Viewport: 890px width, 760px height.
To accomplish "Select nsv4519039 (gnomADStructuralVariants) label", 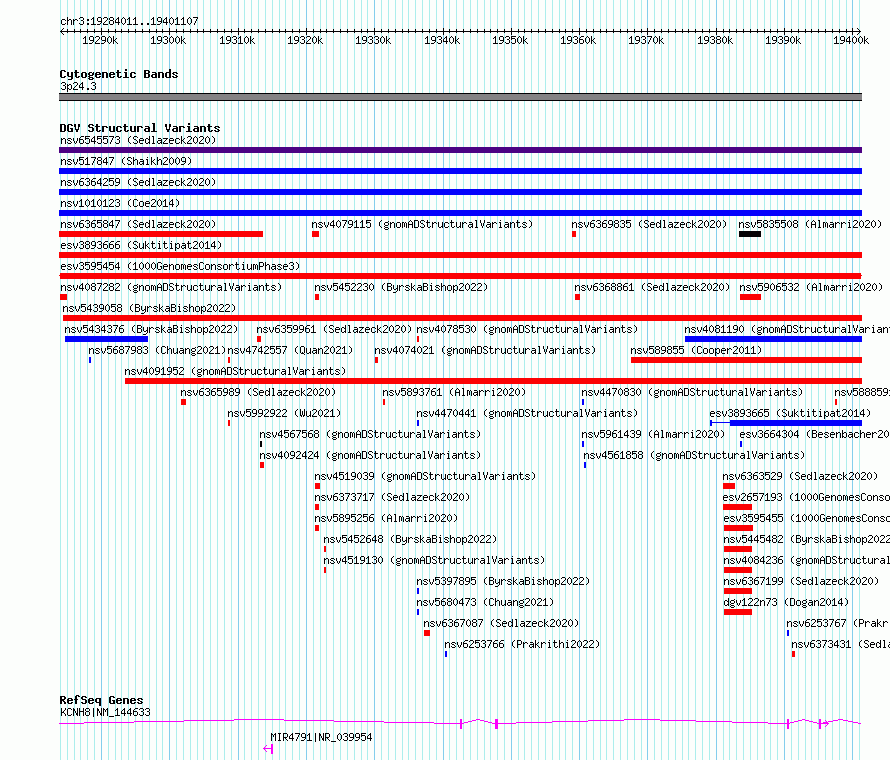I will click(x=425, y=476).
